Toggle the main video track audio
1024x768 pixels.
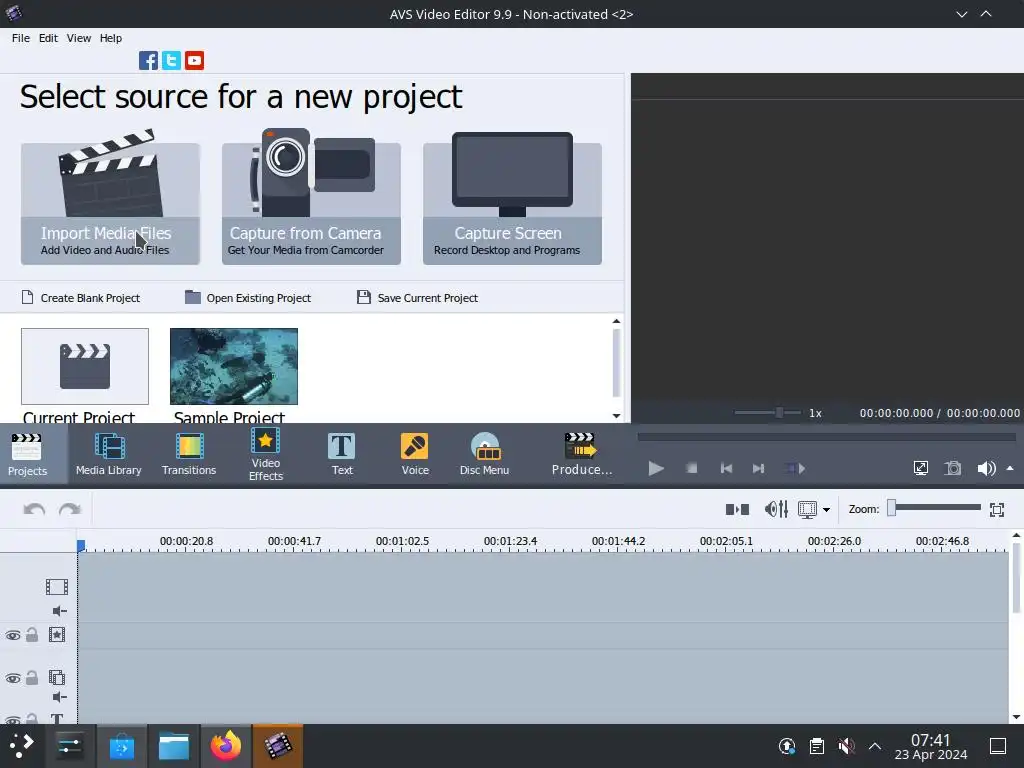59,611
